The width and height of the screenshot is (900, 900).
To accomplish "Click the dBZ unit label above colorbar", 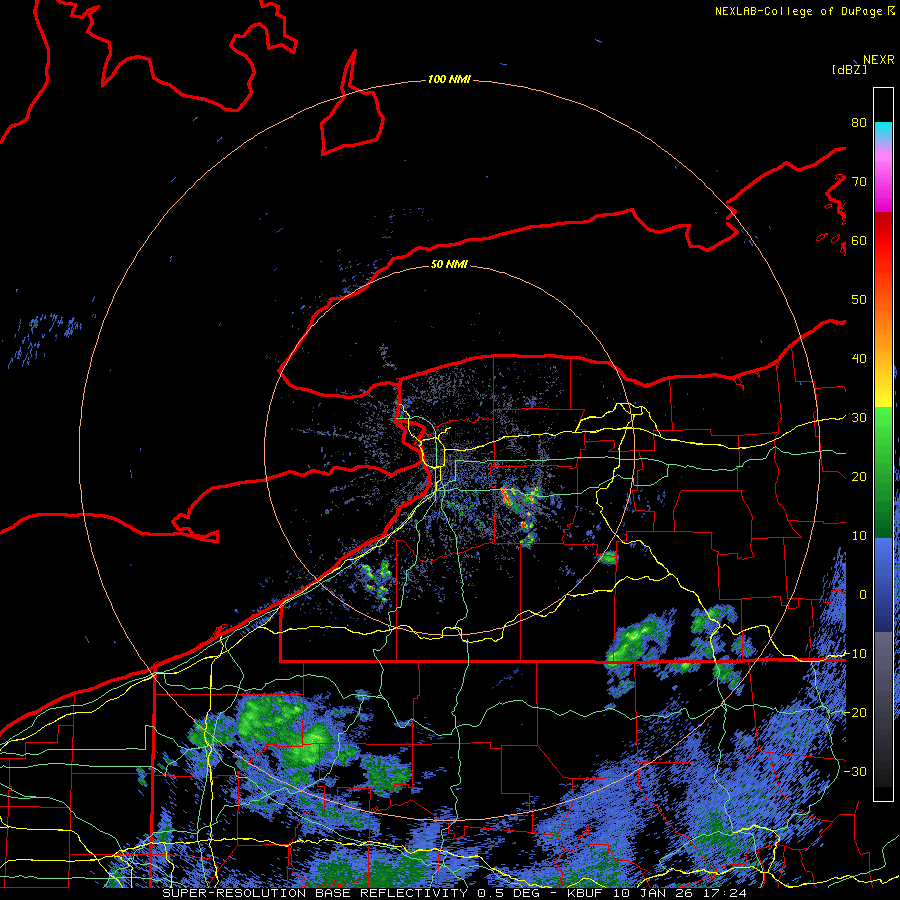I will point(849,69).
